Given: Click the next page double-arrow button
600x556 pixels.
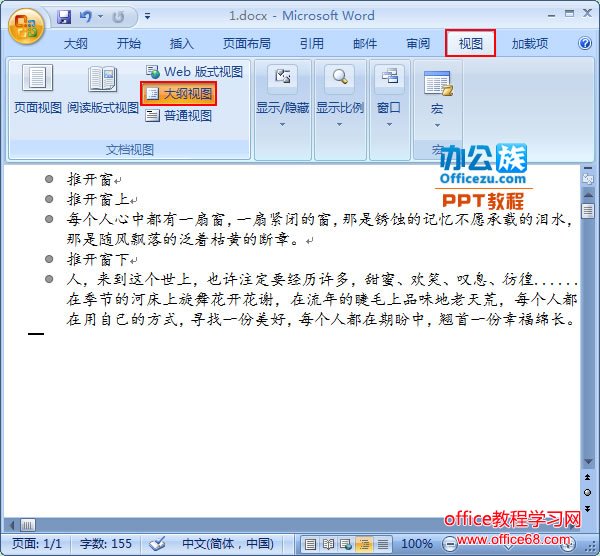Looking at the screenshot, I should [587, 509].
